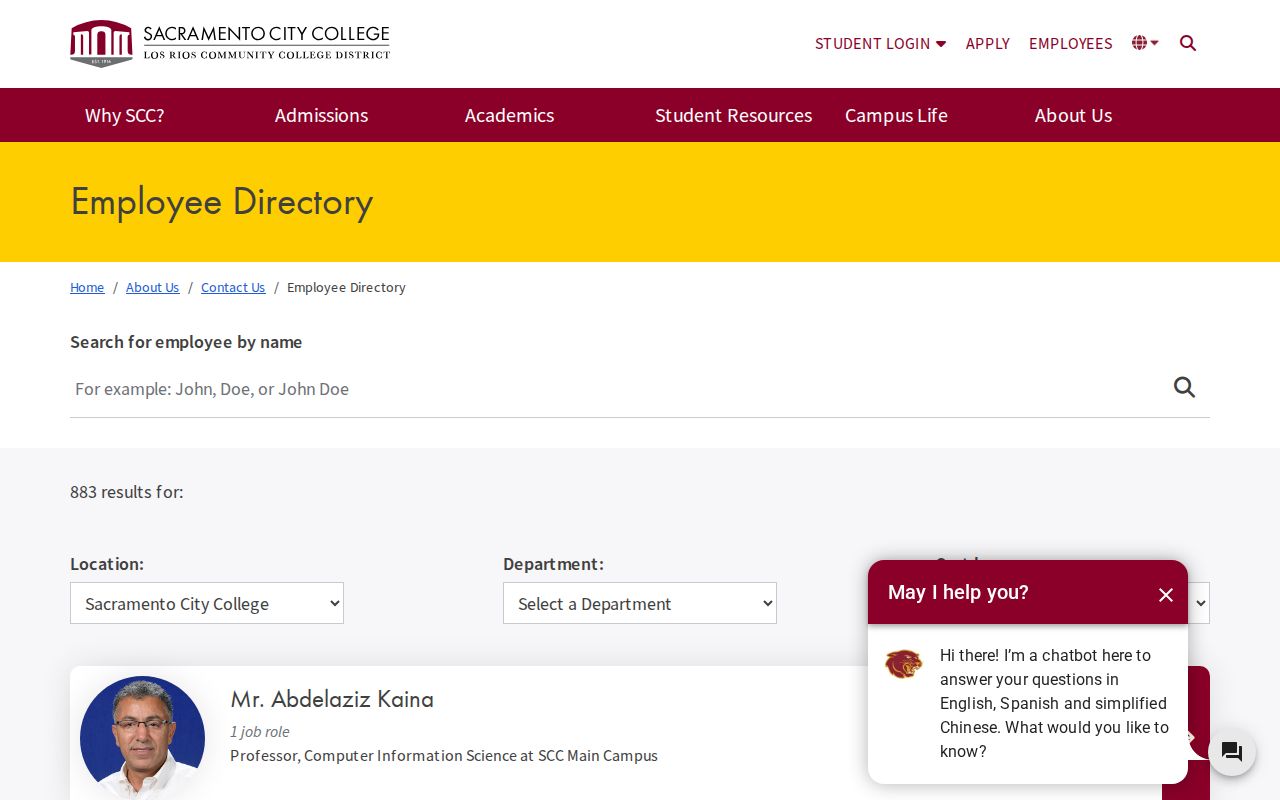Screen dimensions: 1280x800
Task: Click the Employee Directory page heading
Action: pos(221,201)
